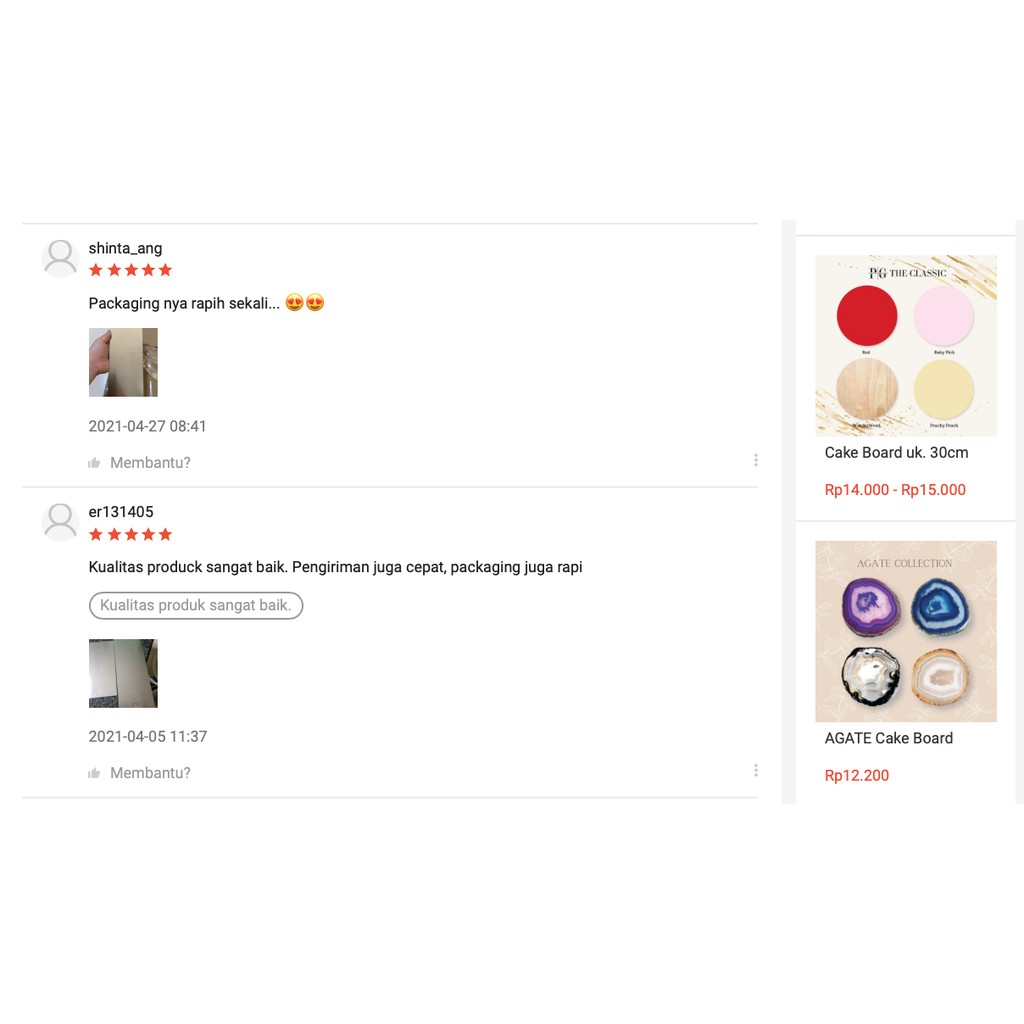The image size is (1024, 1024).
Task: Click Membantu? under er131405's review
Action: (x=150, y=773)
